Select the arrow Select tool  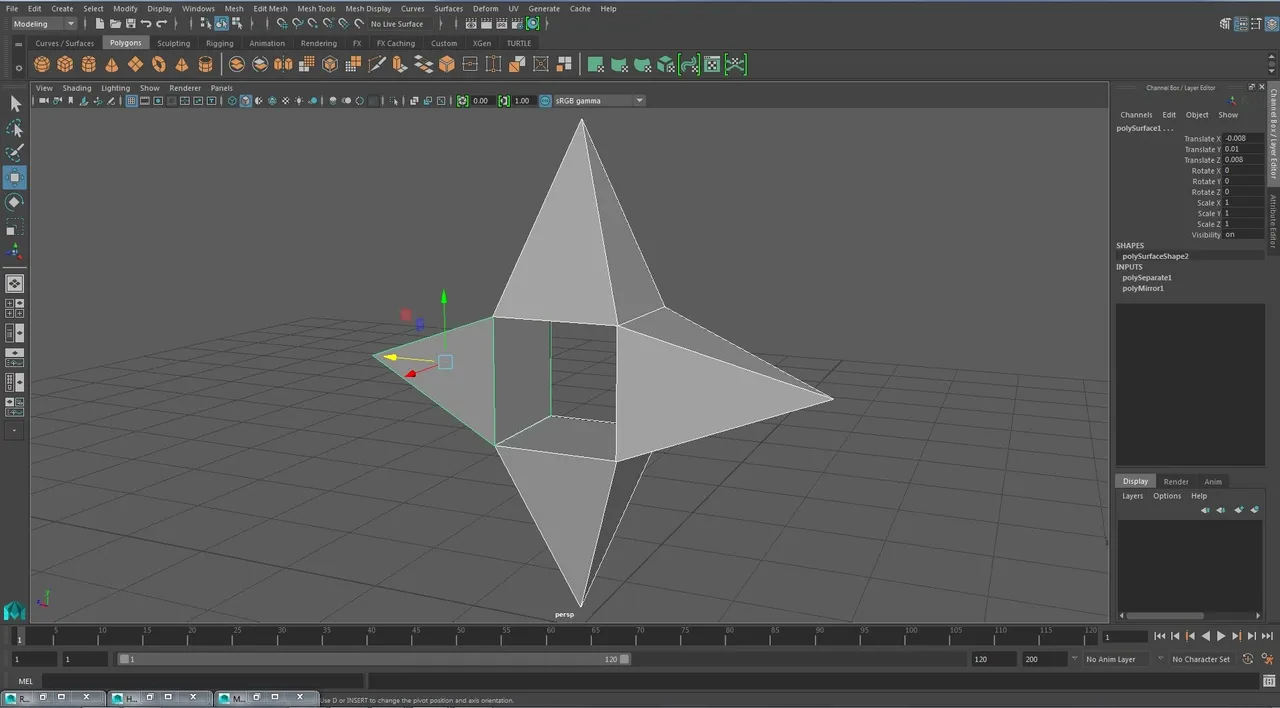point(15,104)
